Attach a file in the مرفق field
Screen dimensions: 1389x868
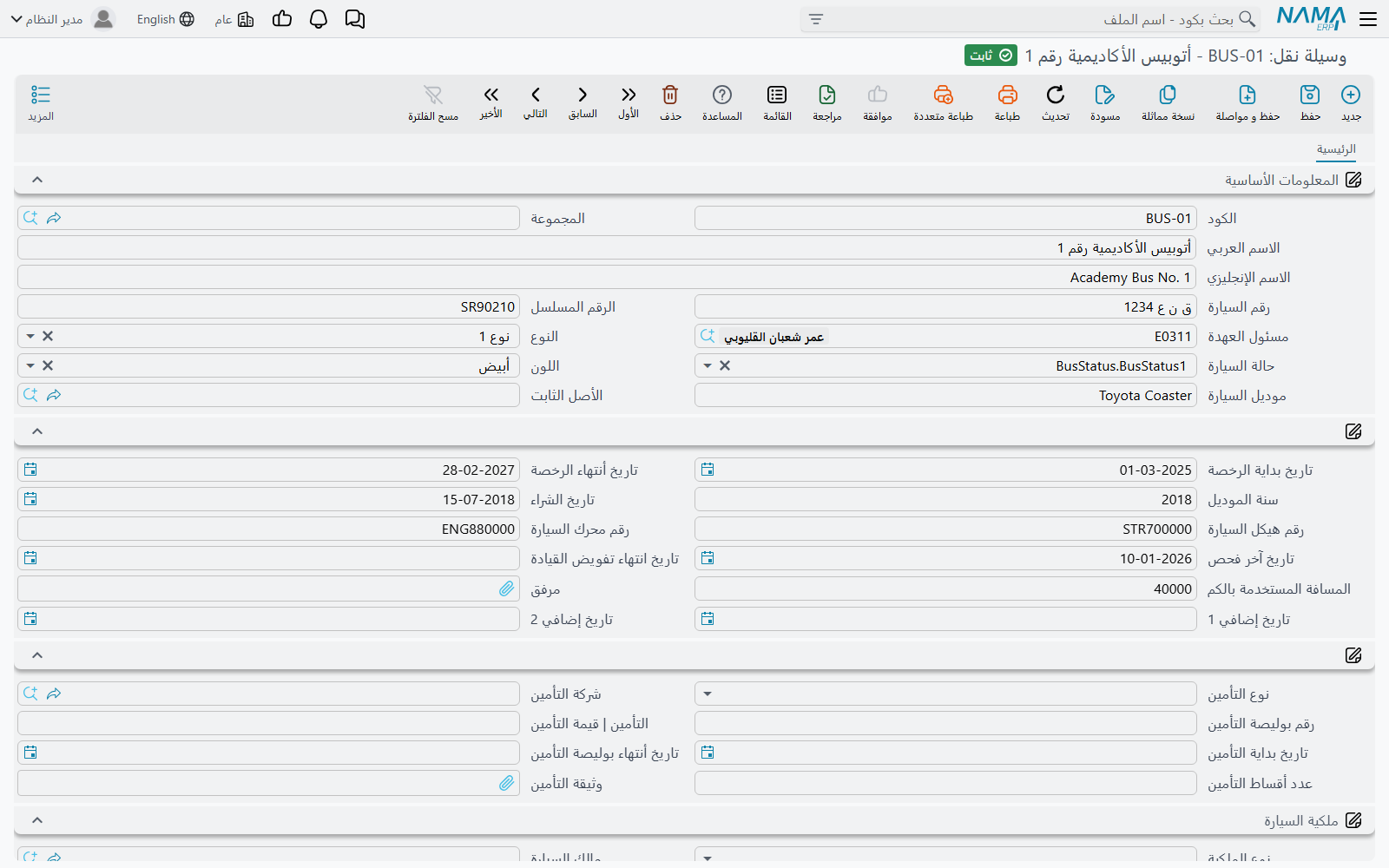tap(507, 589)
